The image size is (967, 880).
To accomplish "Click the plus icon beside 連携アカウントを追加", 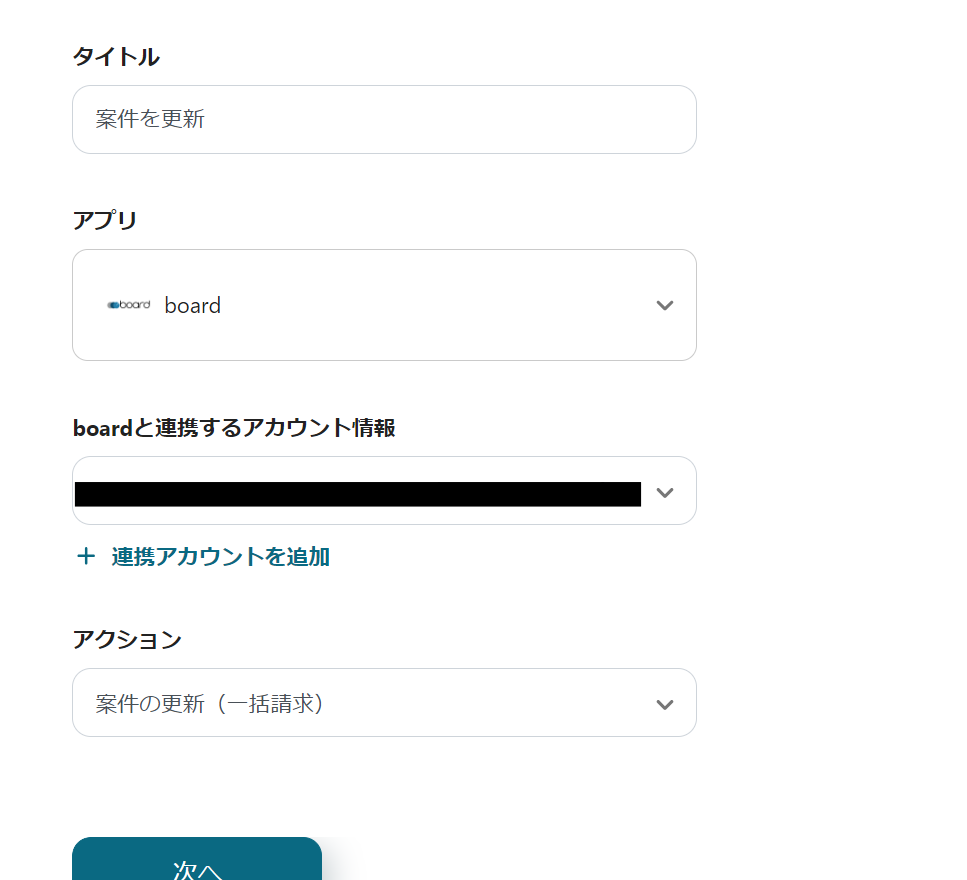I will click(85, 557).
